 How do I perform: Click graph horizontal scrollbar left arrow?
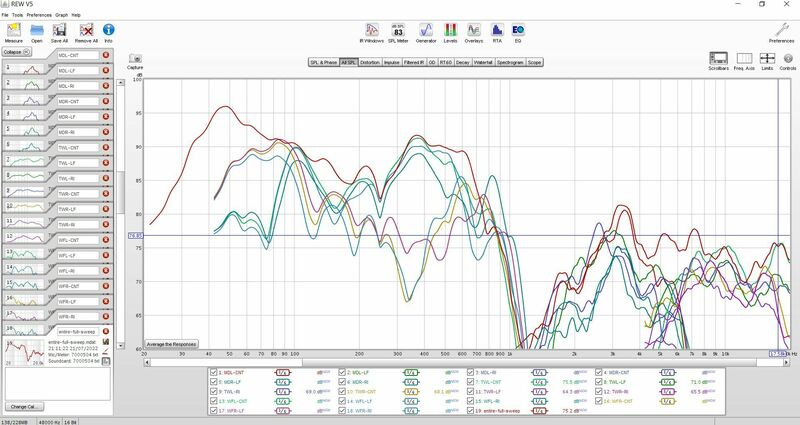147,362
